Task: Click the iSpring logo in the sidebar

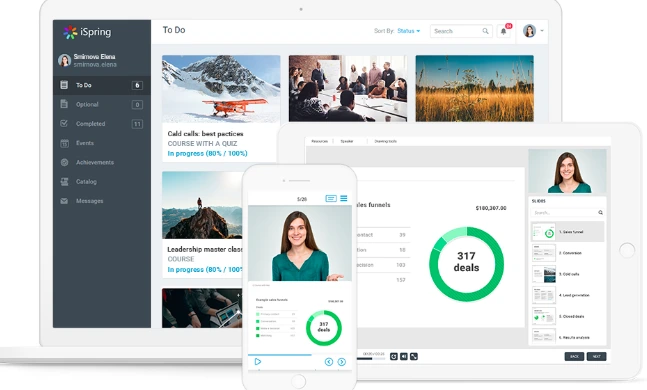Action: pyautogui.click(x=87, y=32)
